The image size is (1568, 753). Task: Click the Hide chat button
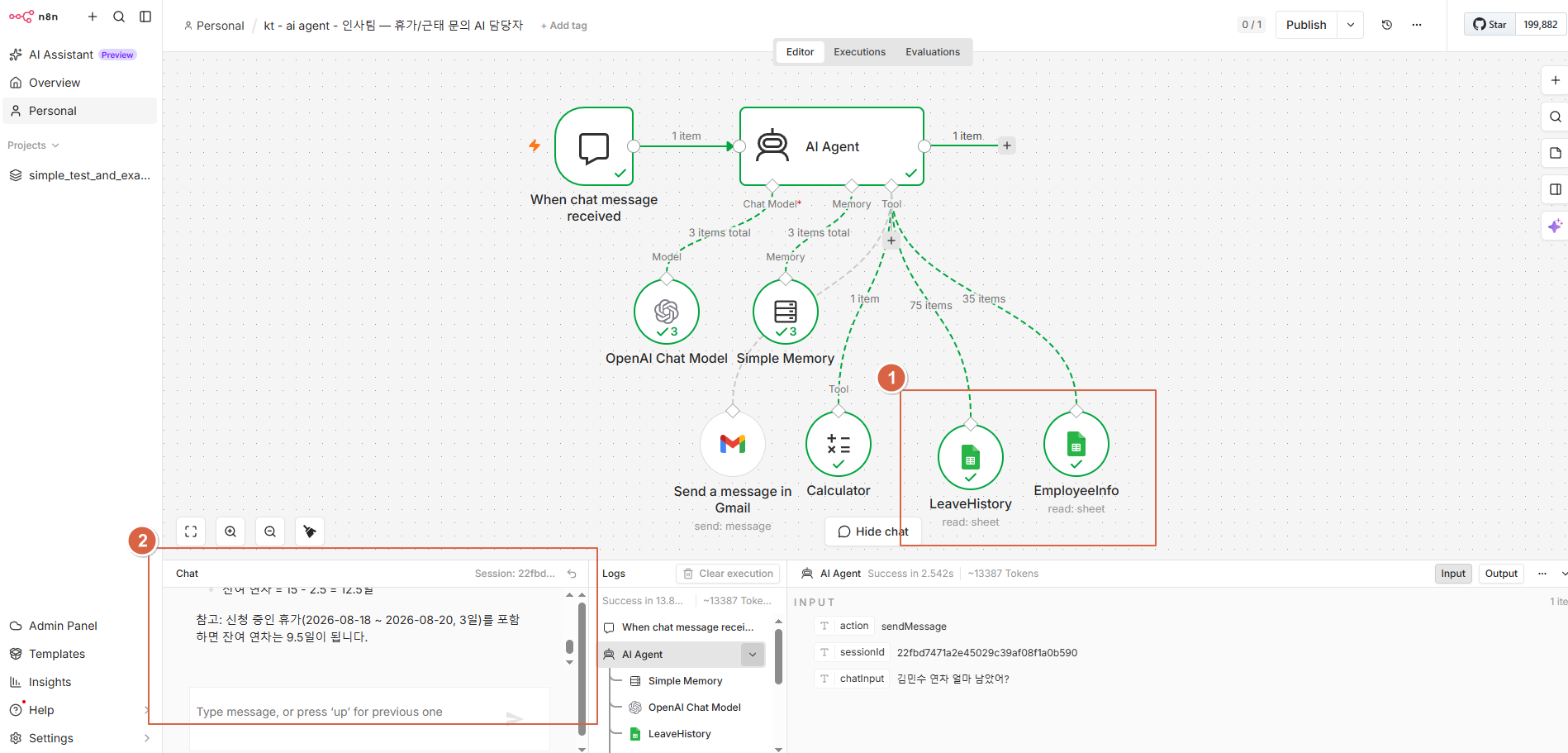point(873,531)
